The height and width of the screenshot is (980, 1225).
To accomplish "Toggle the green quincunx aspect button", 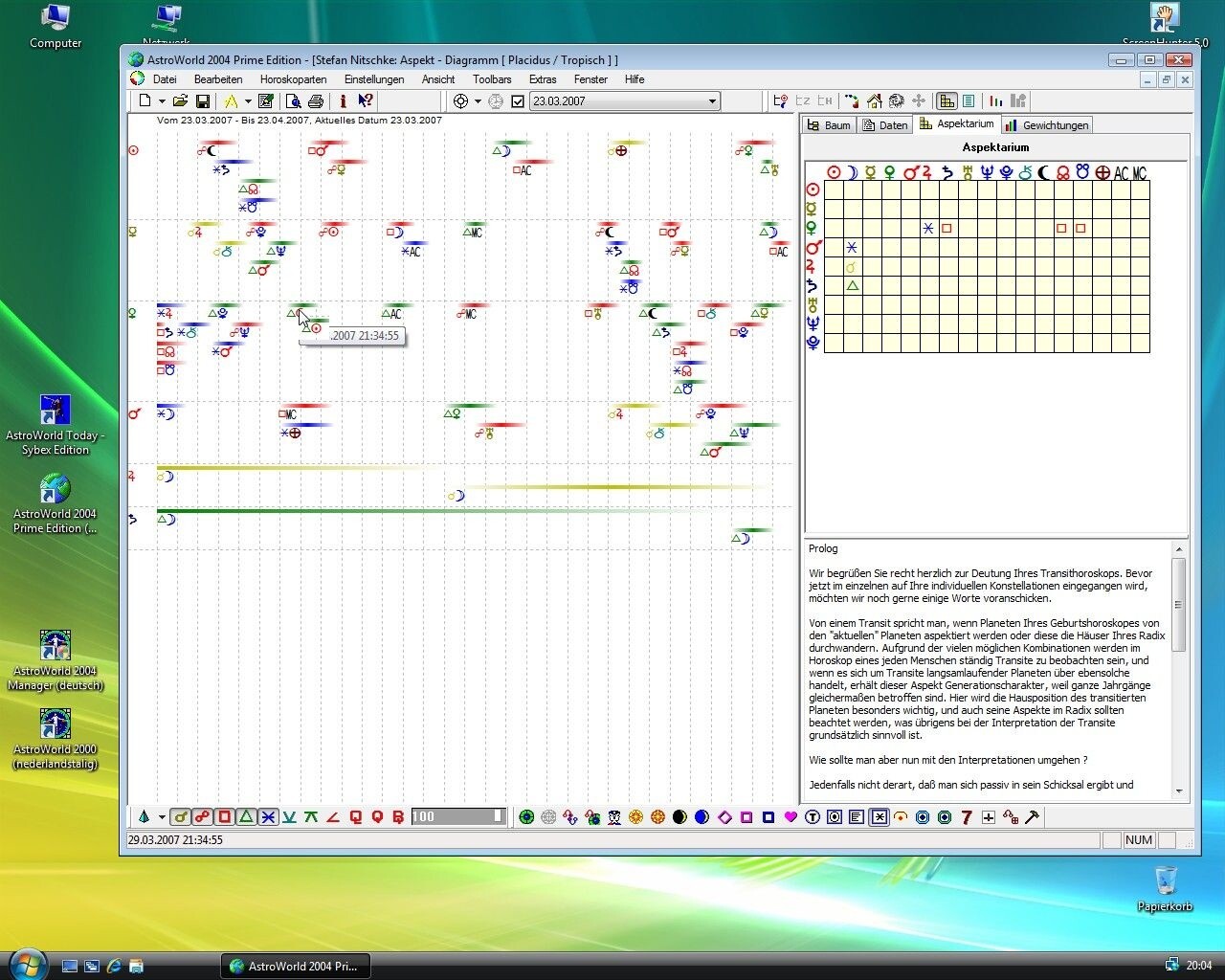I will pyautogui.click(x=311, y=816).
